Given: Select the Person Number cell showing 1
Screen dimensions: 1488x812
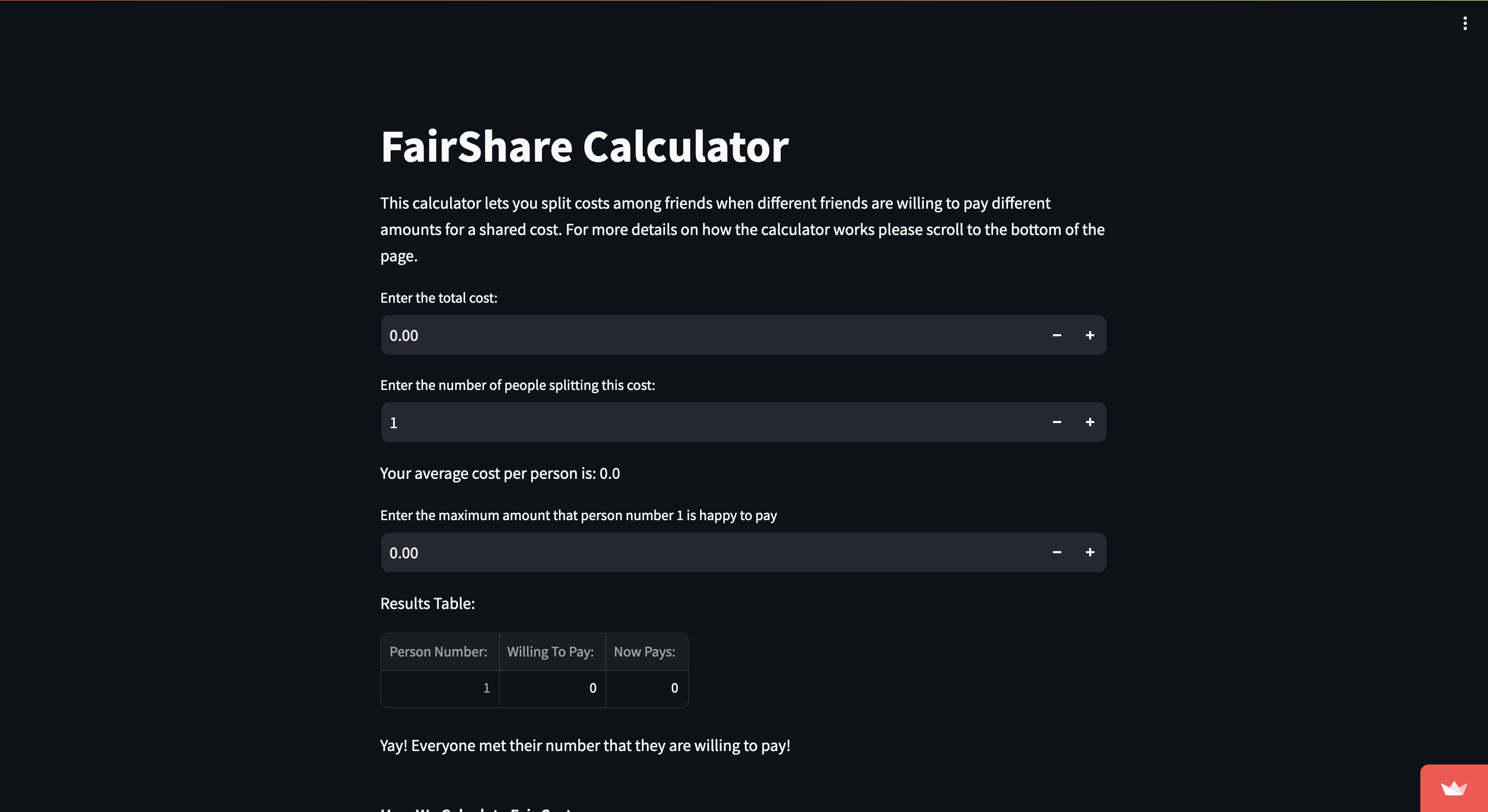Looking at the screenshot, I should point(440,689).
